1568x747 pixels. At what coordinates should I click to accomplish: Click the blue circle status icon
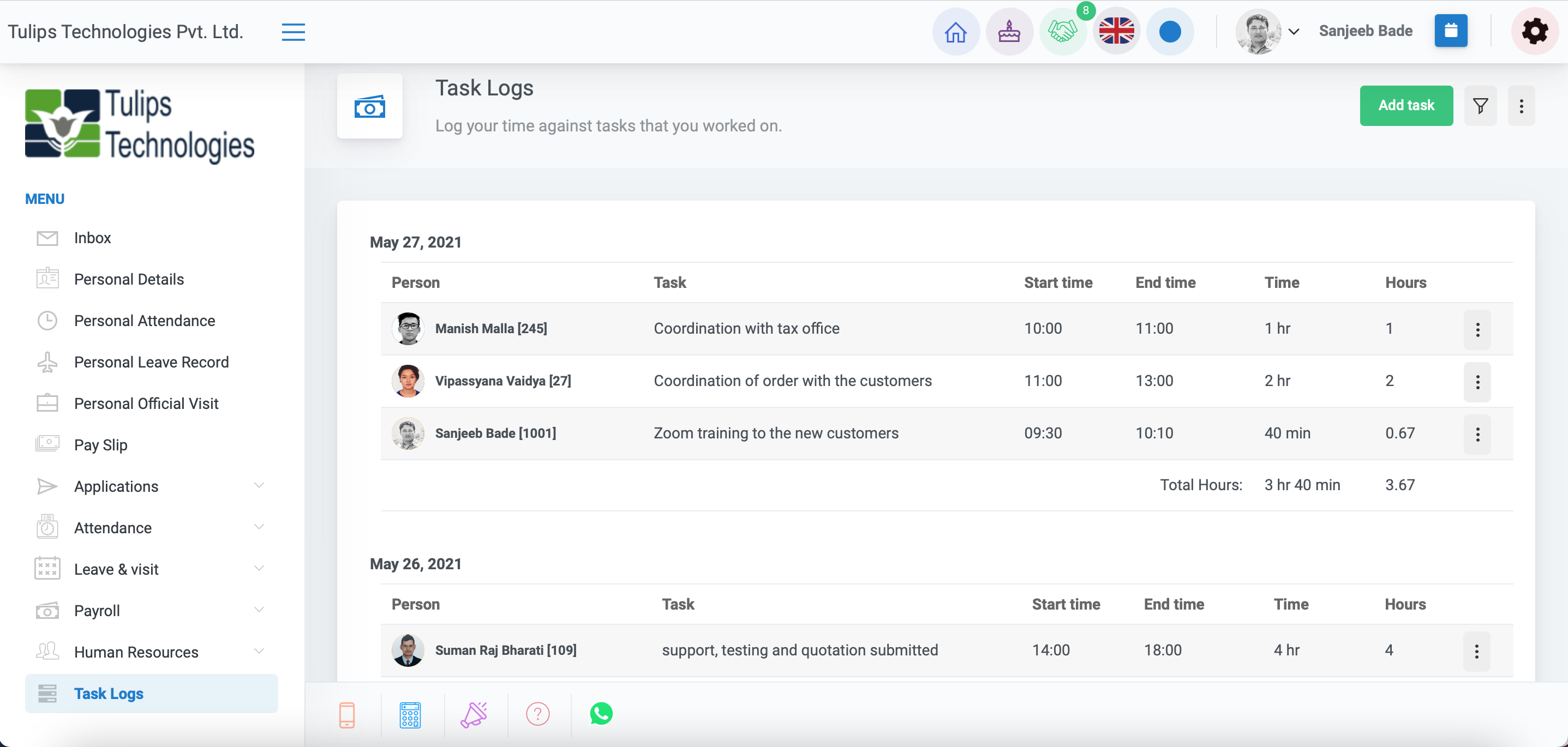pyautogui.click(x=1170, y=32)
